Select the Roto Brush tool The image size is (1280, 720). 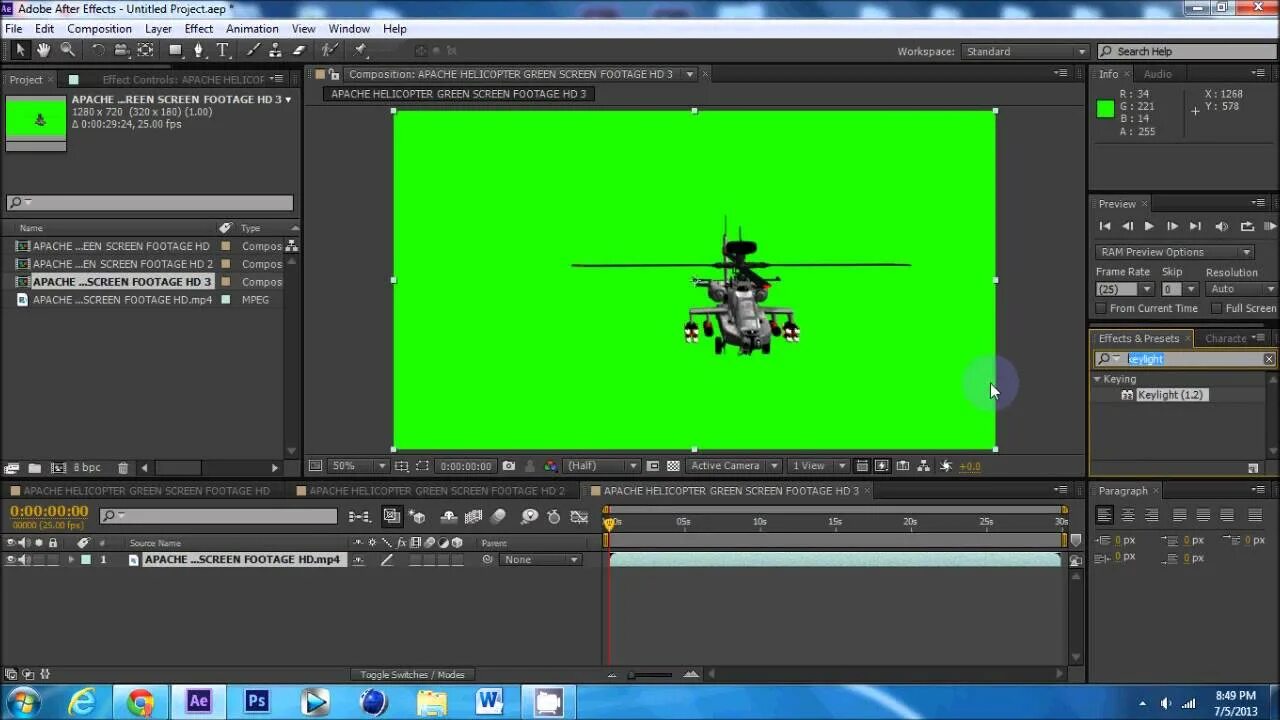pos(328,50)
